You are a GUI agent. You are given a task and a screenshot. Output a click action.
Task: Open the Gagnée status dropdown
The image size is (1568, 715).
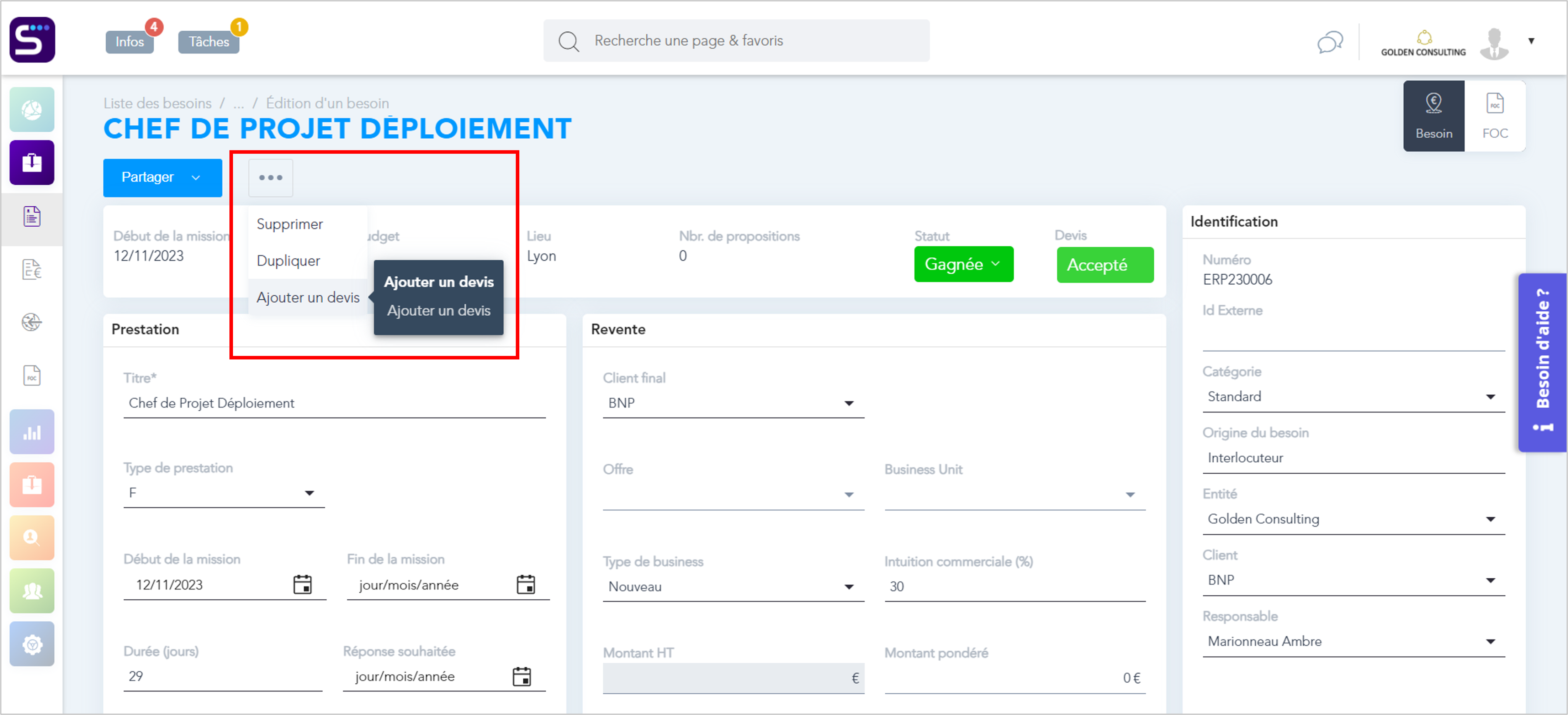point(964,264)
